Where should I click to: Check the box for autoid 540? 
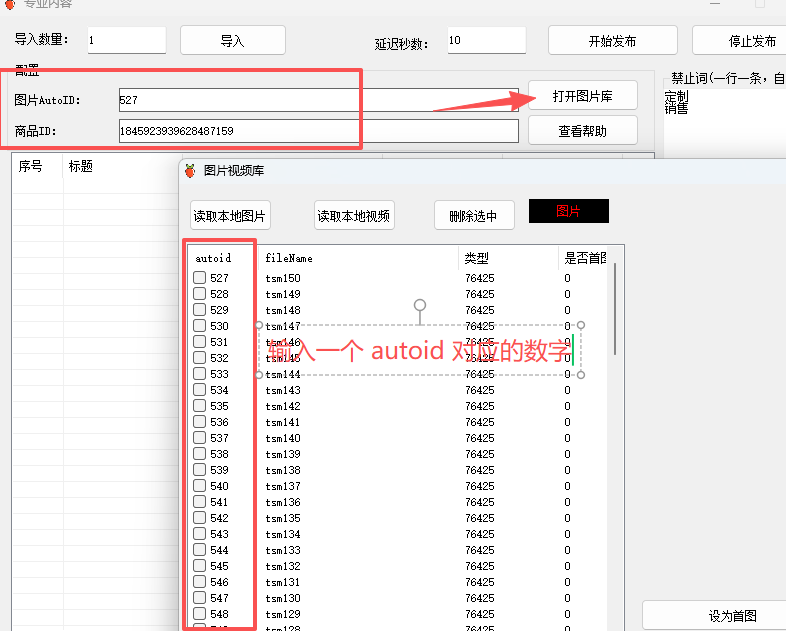(200, 486)
